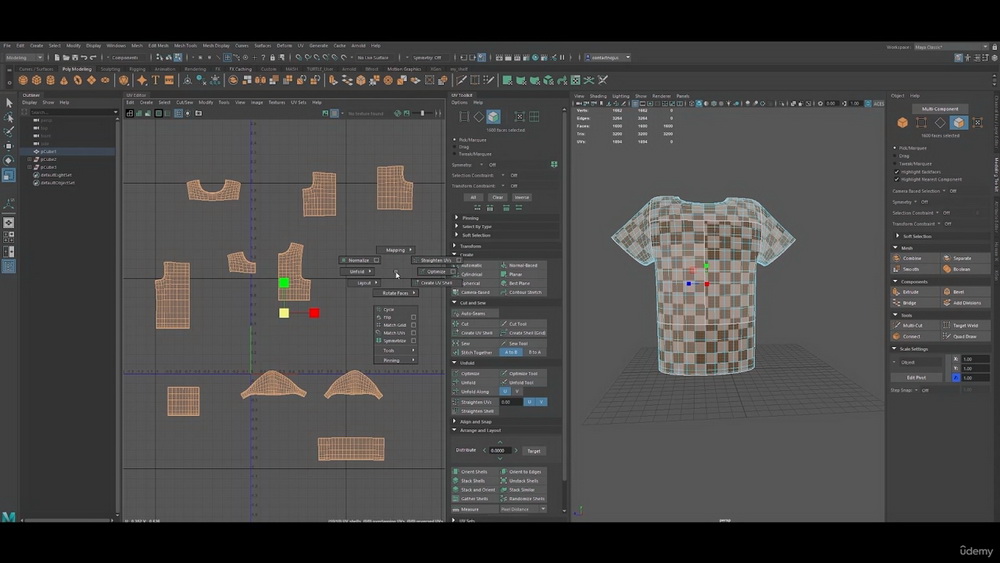
Task: Click the Distribute value input field
Action: point(499,450)
